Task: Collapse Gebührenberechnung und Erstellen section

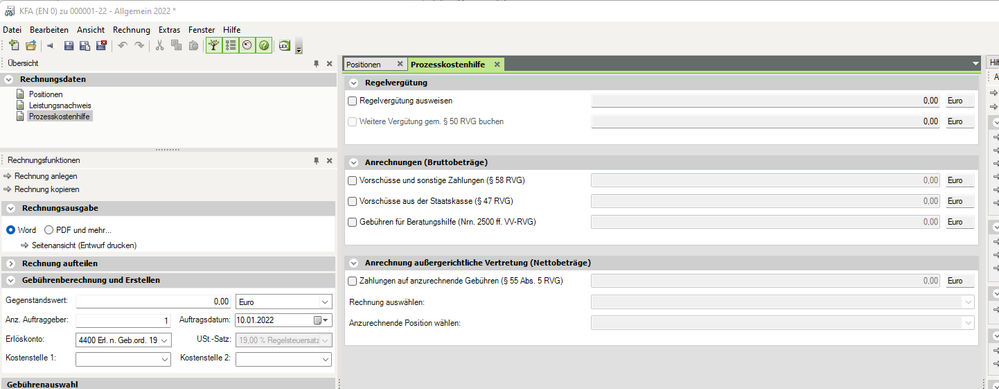Action: [11, 280]
